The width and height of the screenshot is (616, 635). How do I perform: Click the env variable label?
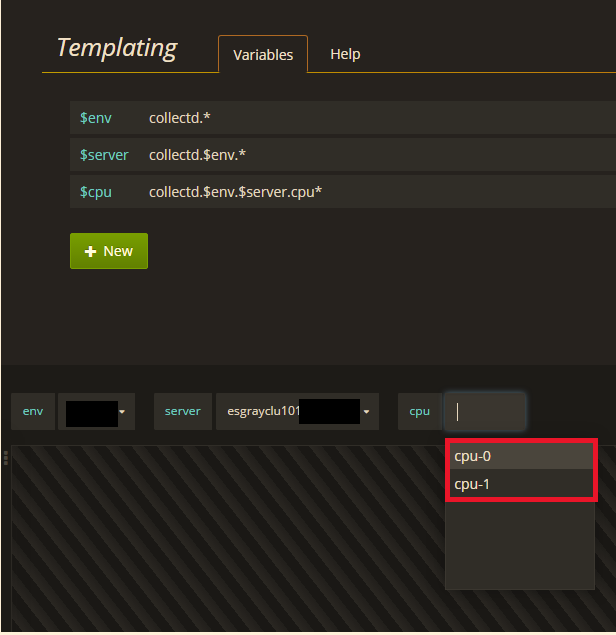33,411
